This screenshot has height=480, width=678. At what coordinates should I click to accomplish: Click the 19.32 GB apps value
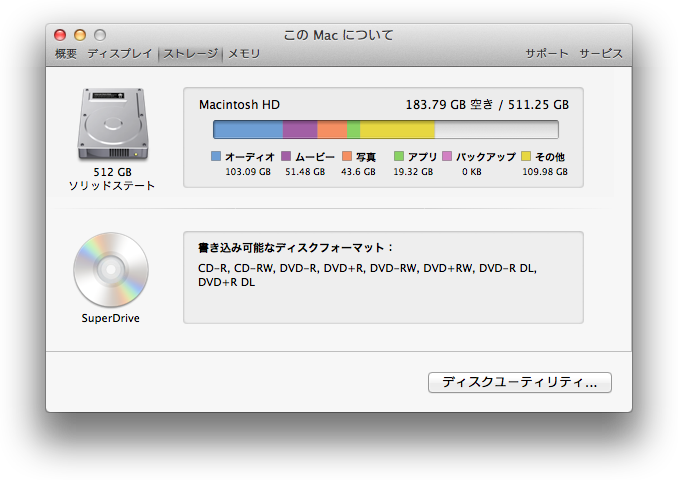413,172
